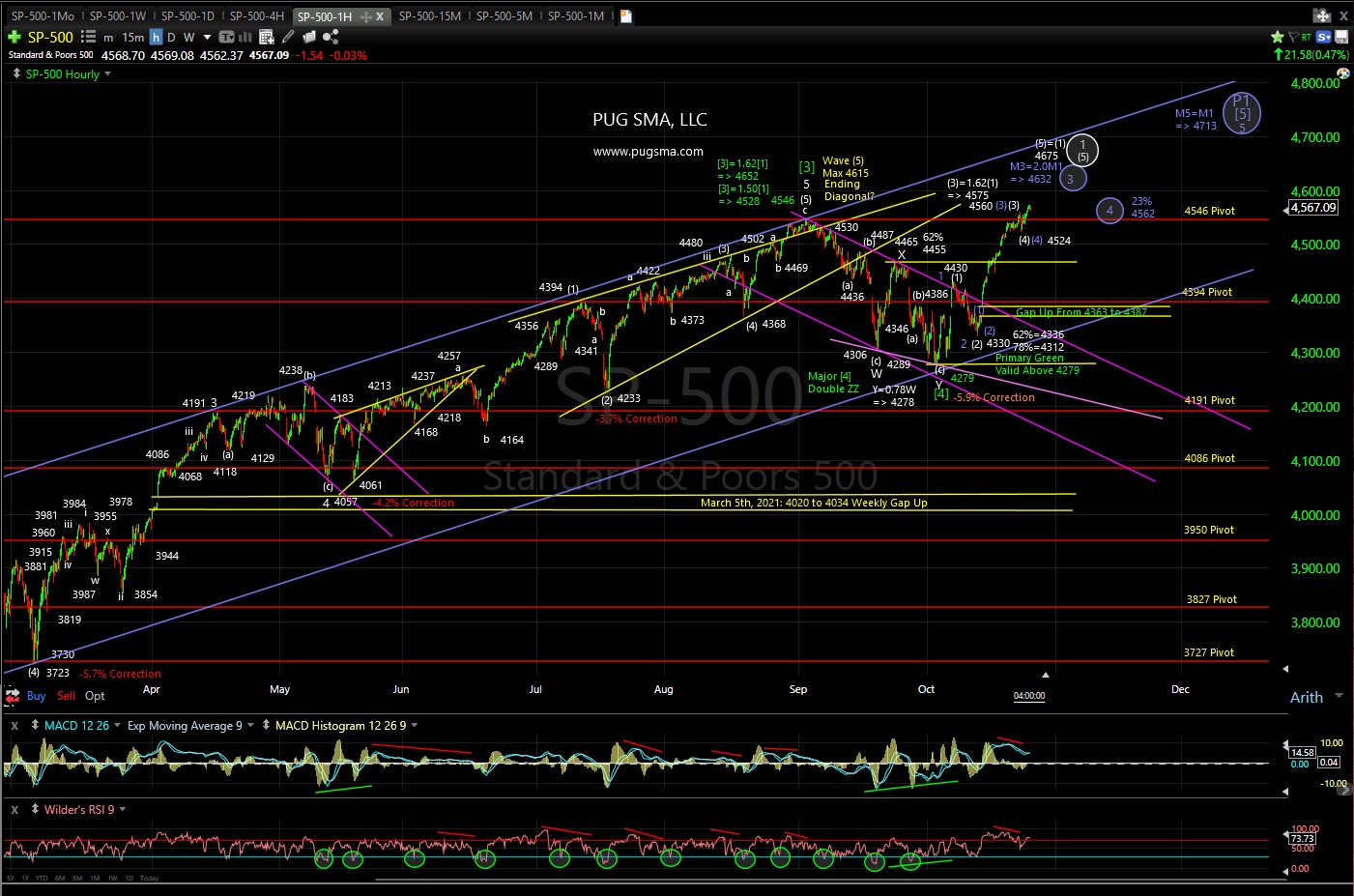The height and width of the screenshot is (896, 1354).
Task: Click the Buy button
Action: [36, 696]
